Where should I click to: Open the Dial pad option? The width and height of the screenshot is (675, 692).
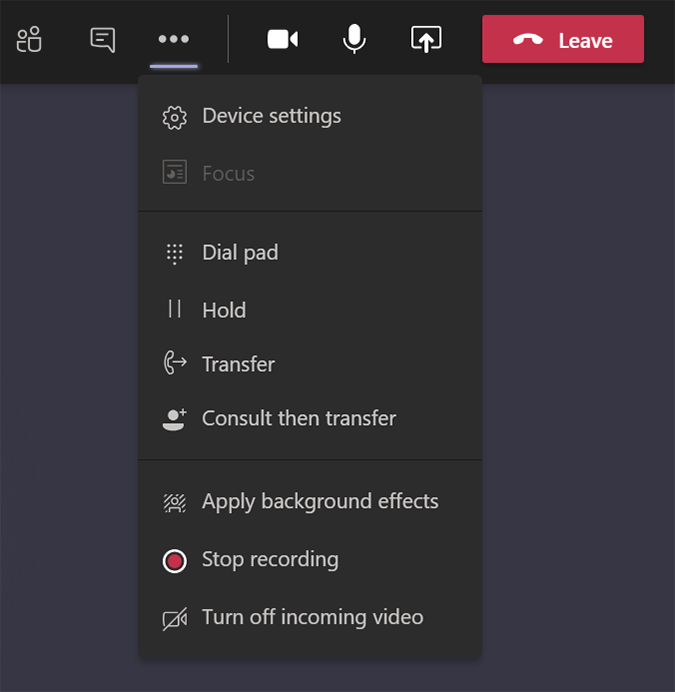[x=240, y=253]
